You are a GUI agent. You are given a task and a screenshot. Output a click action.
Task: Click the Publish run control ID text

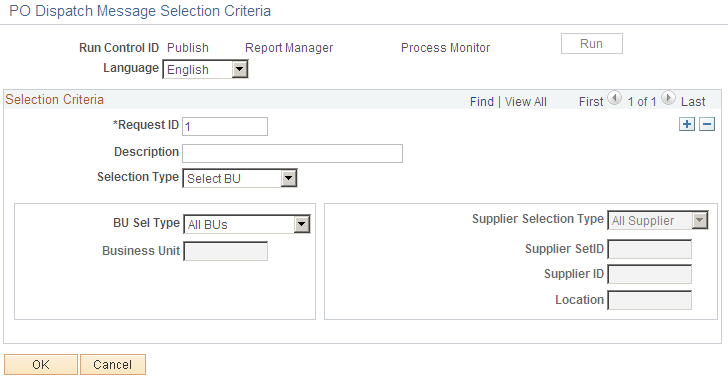pos(188,48)
